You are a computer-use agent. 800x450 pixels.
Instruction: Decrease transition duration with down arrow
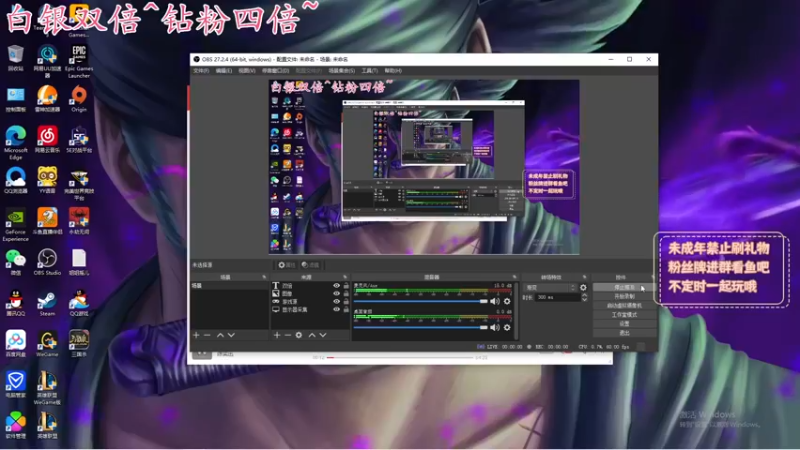click(x=584, y=299)
